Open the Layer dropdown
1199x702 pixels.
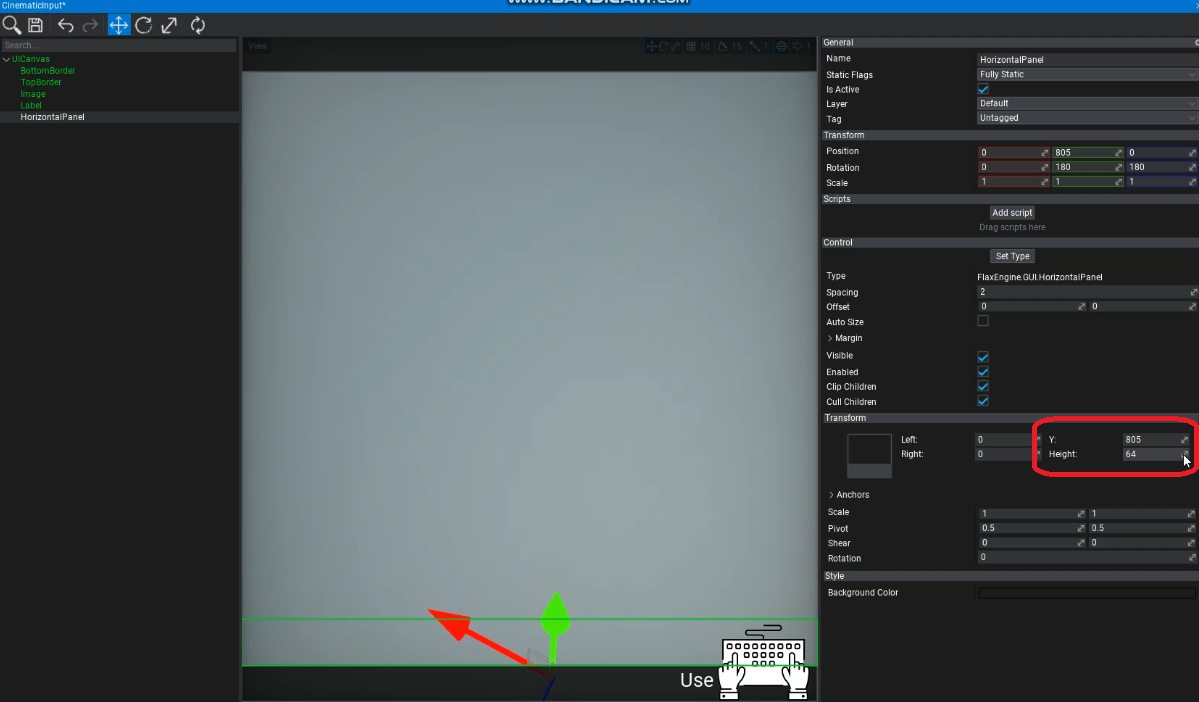(1087, 103)
